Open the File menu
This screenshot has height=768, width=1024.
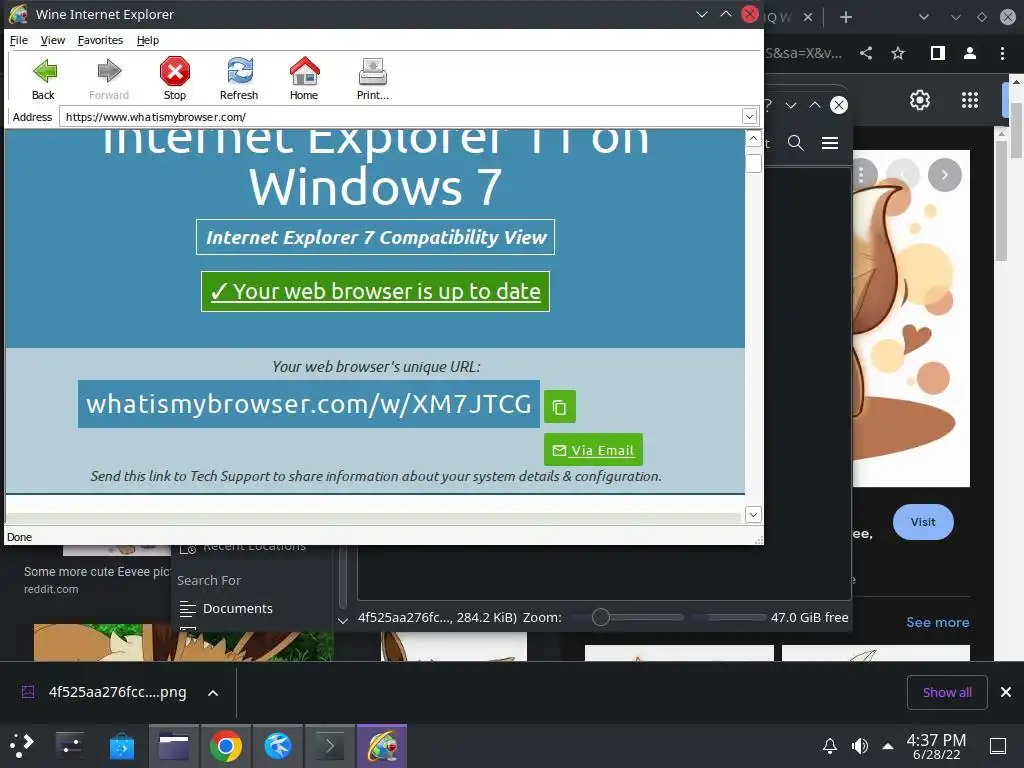(x=19, y=40)
